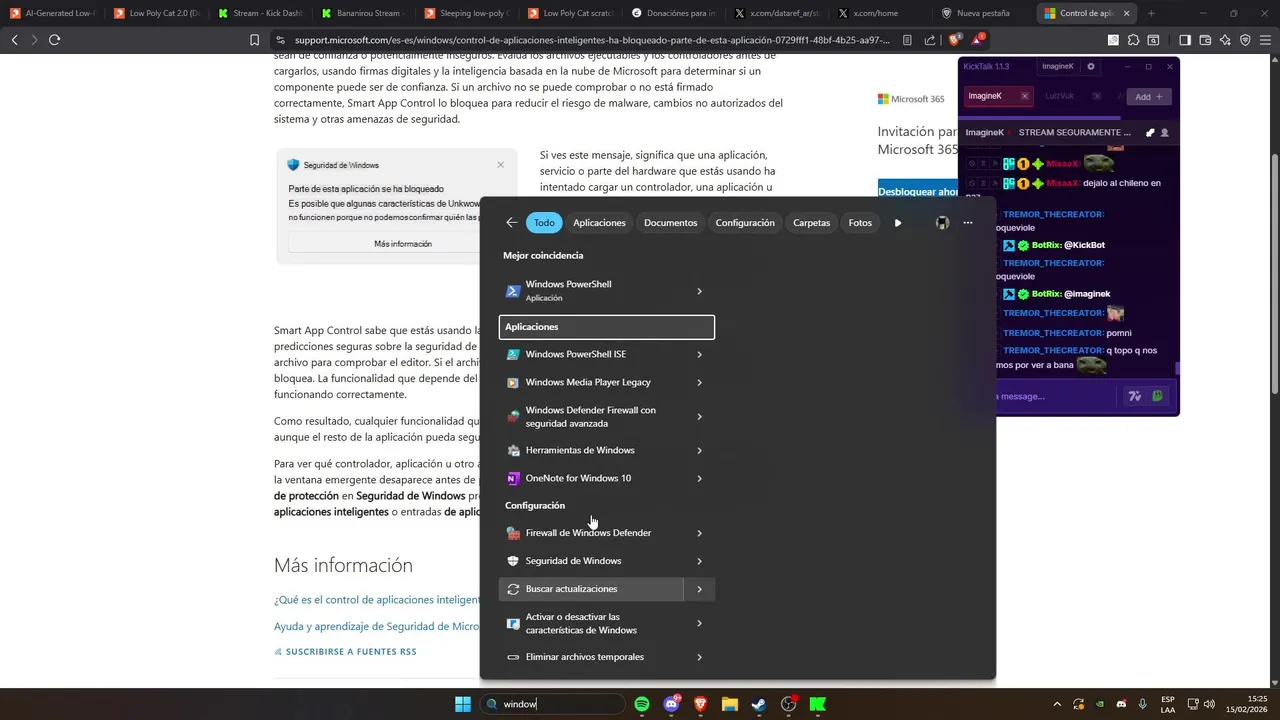The height and width of the screenshot is (720, 1280).
Task: Open File Explorer from taskbar
Action: pyautogui.click(x=729, y=704)
